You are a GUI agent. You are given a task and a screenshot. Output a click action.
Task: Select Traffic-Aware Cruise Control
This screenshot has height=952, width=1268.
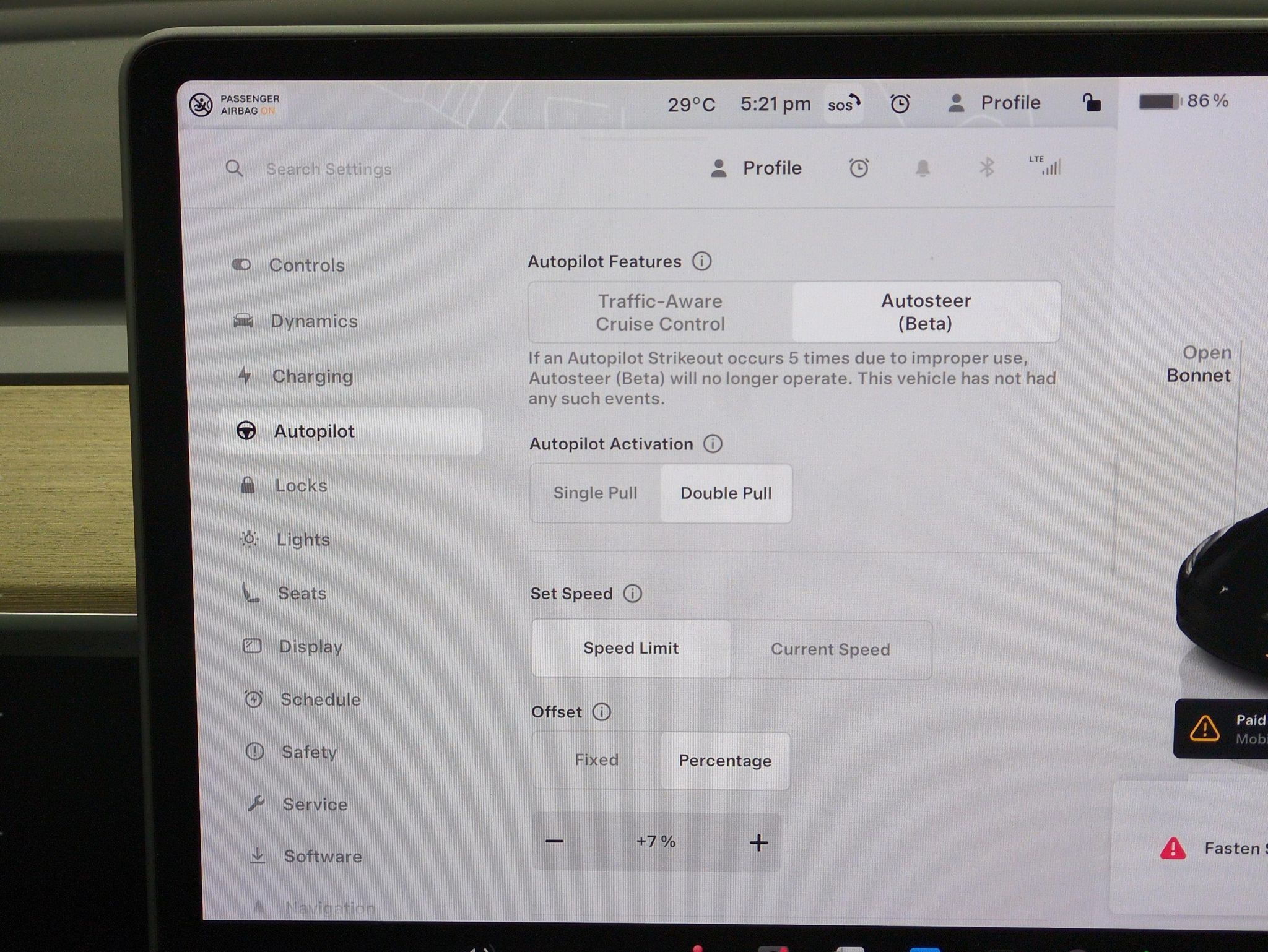661,312
